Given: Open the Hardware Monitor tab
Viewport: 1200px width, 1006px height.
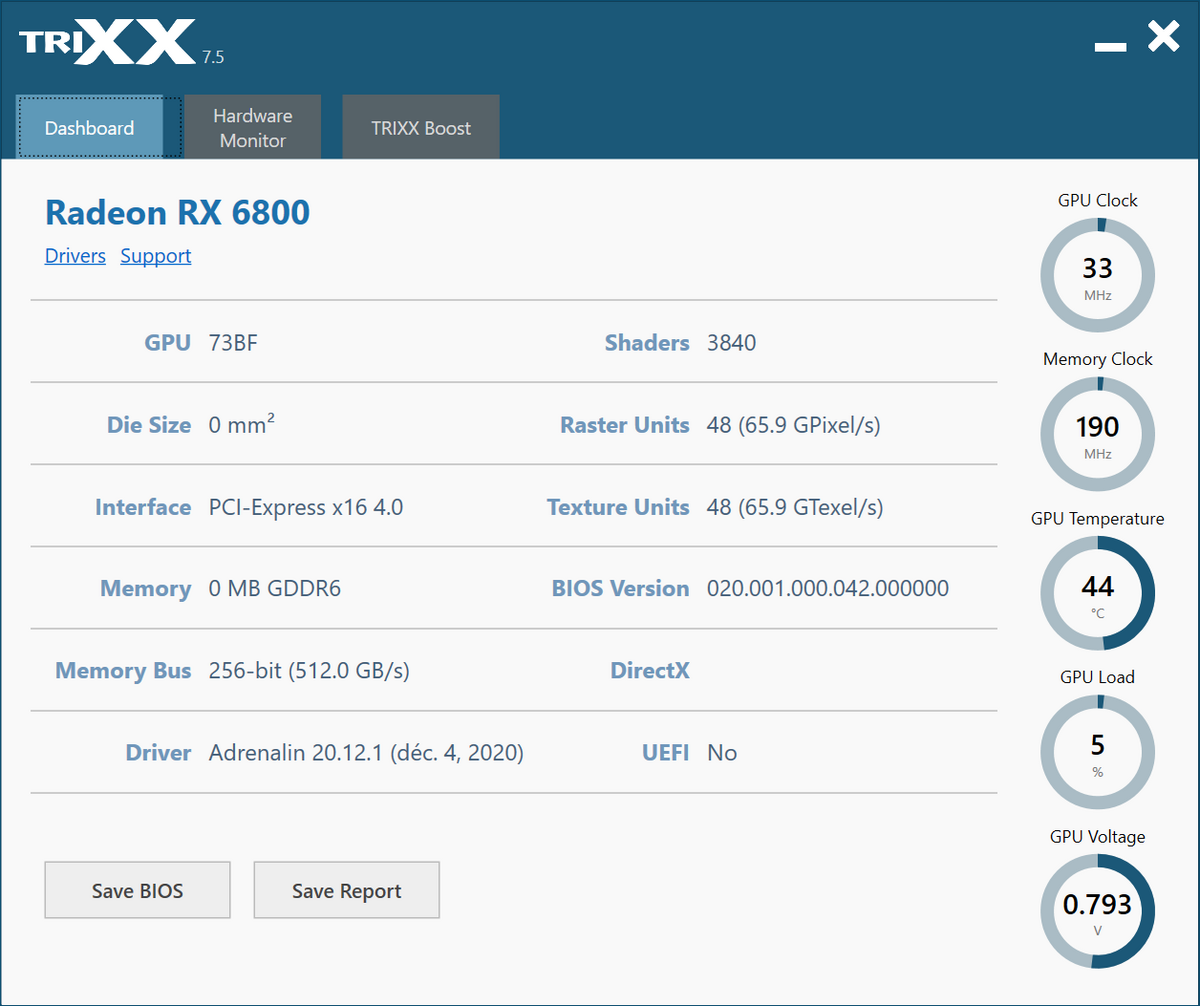Looking at the screenshot, I should pos(253,127).
